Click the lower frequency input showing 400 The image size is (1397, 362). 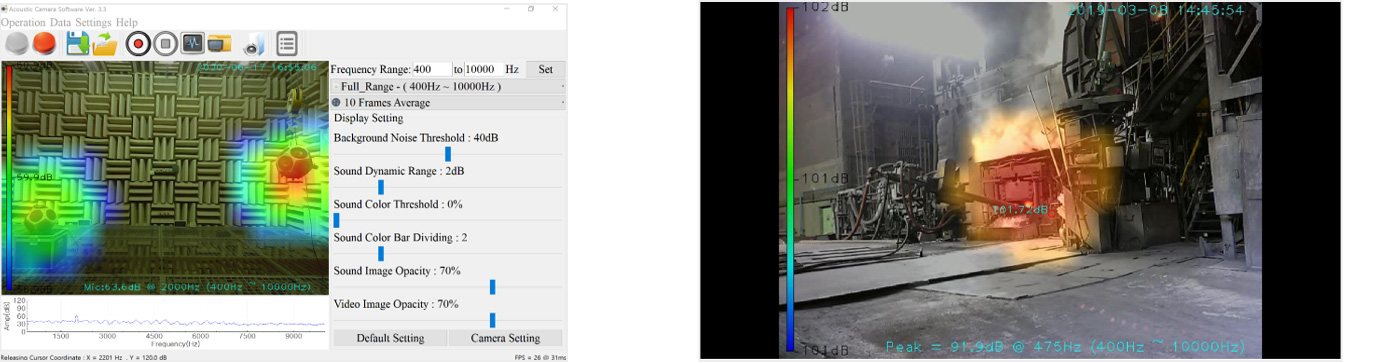point(432,69)
